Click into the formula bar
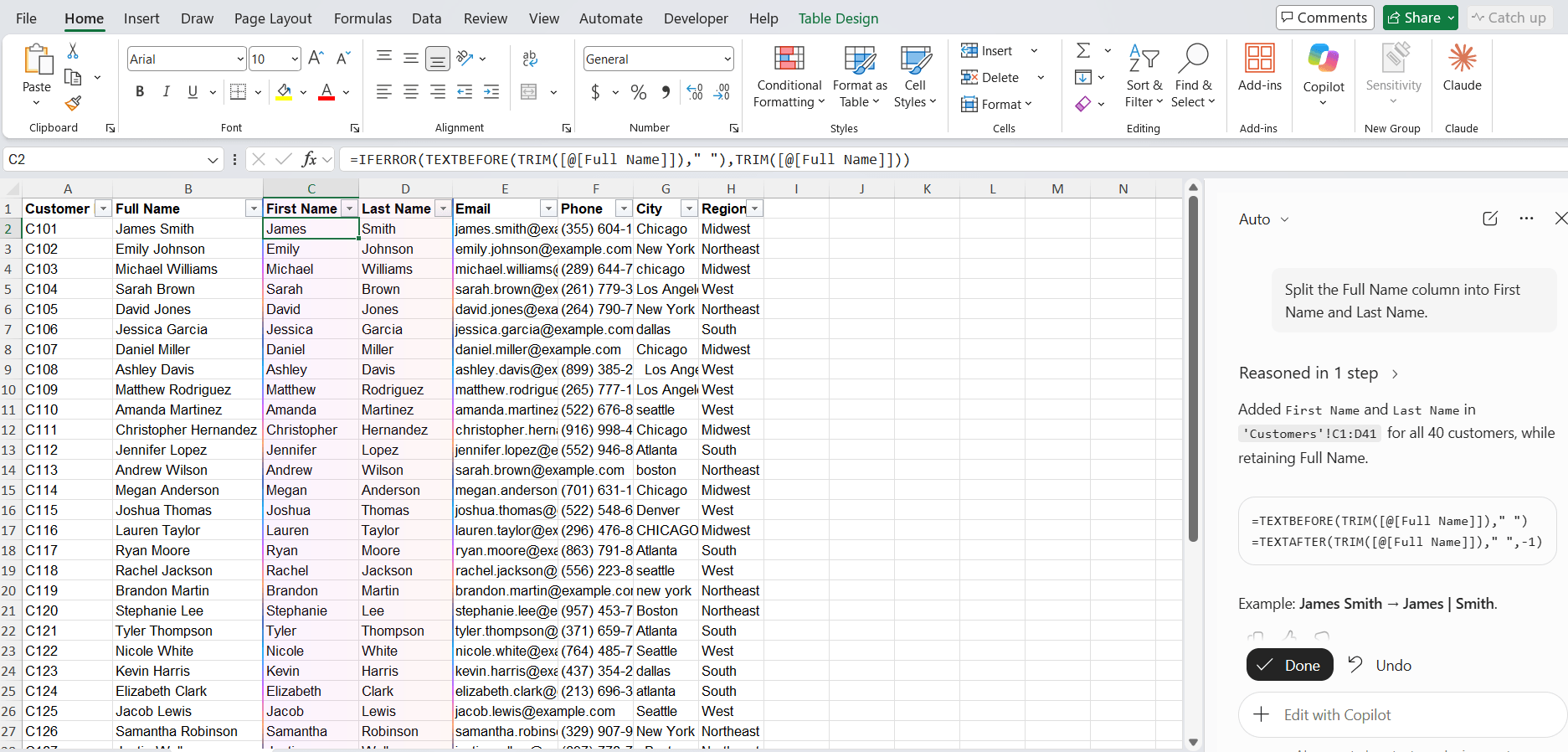Screen dimensions: 1568x752 click(x=954, y=159)
